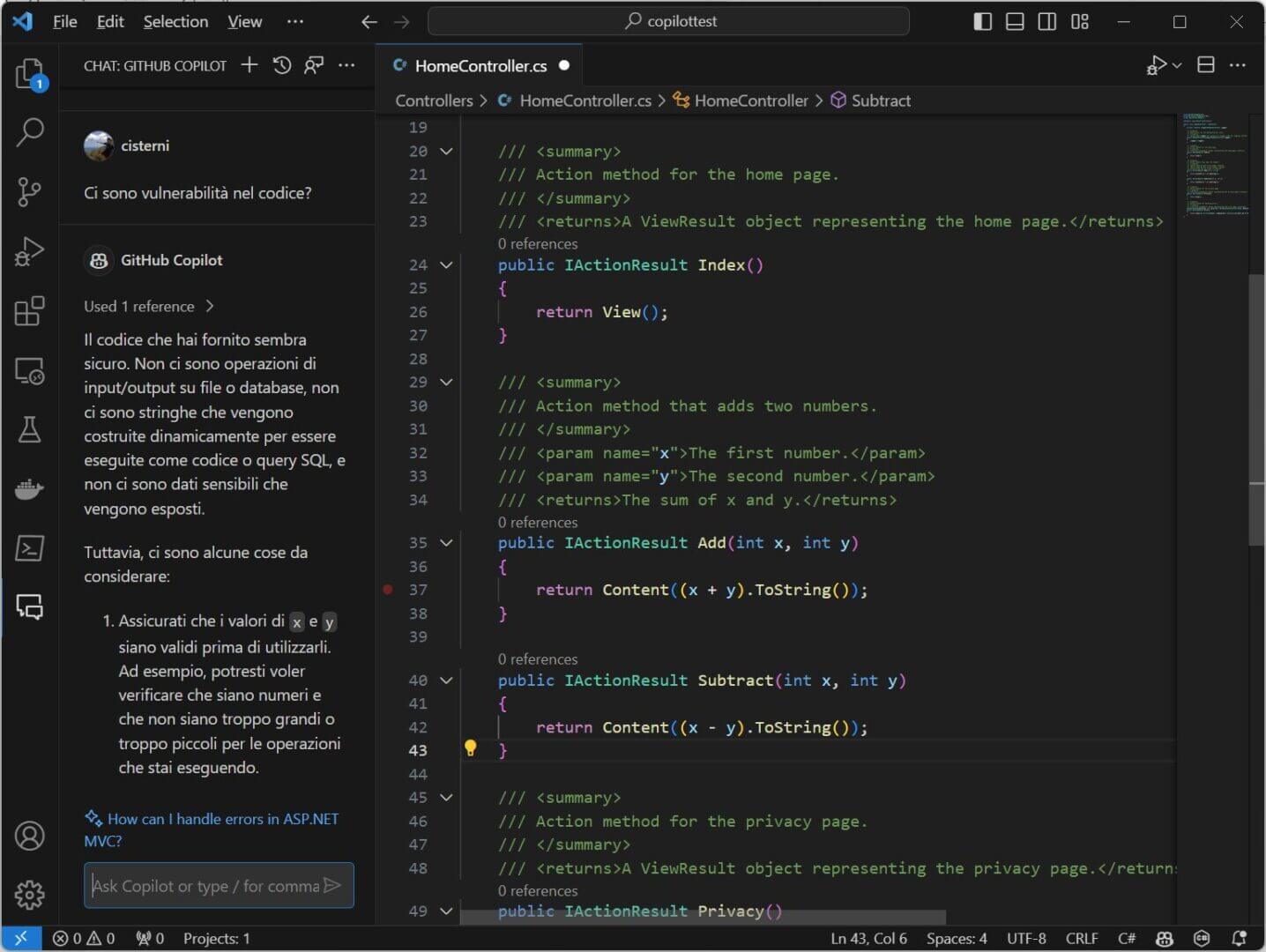Click the Copilot icon in the status bar
This screenshot has height=952, width=1266.
coord(1164,938)
